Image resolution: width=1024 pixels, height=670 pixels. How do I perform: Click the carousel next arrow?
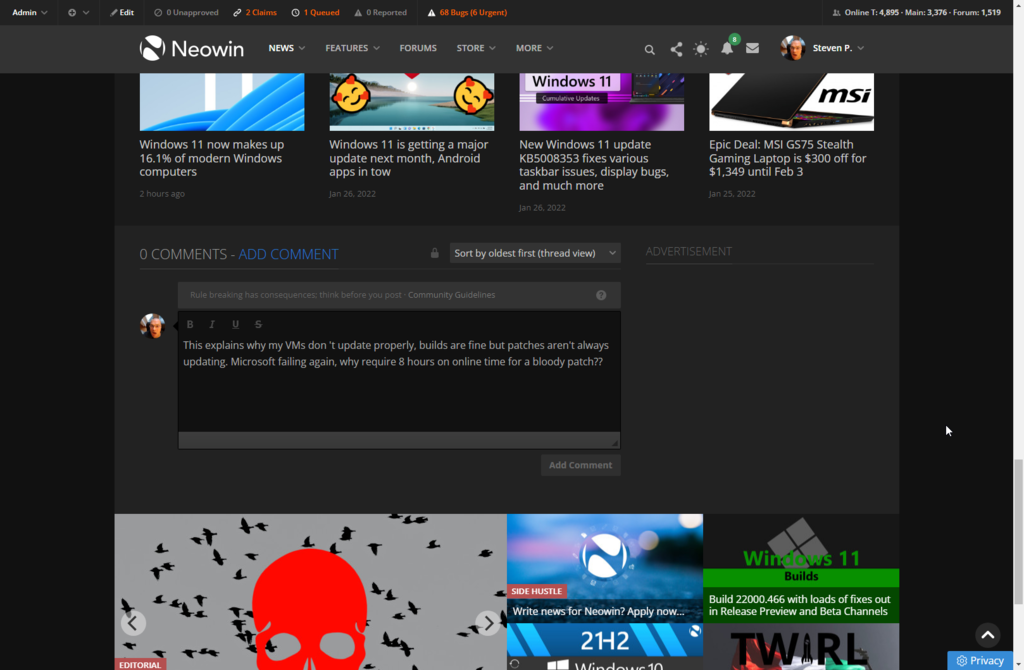[488, 623]
